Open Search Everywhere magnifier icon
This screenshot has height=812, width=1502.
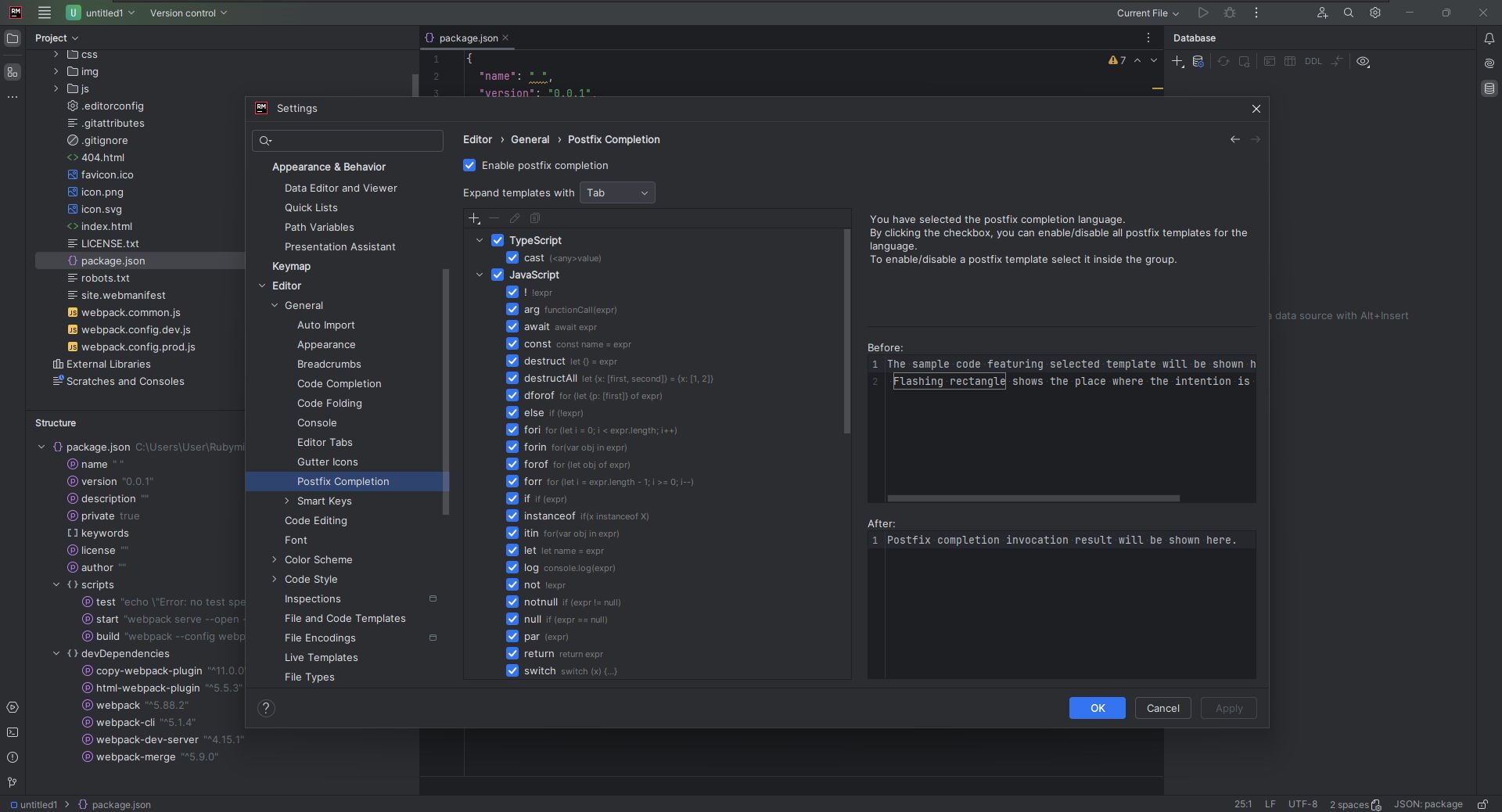pos(1349,13)
